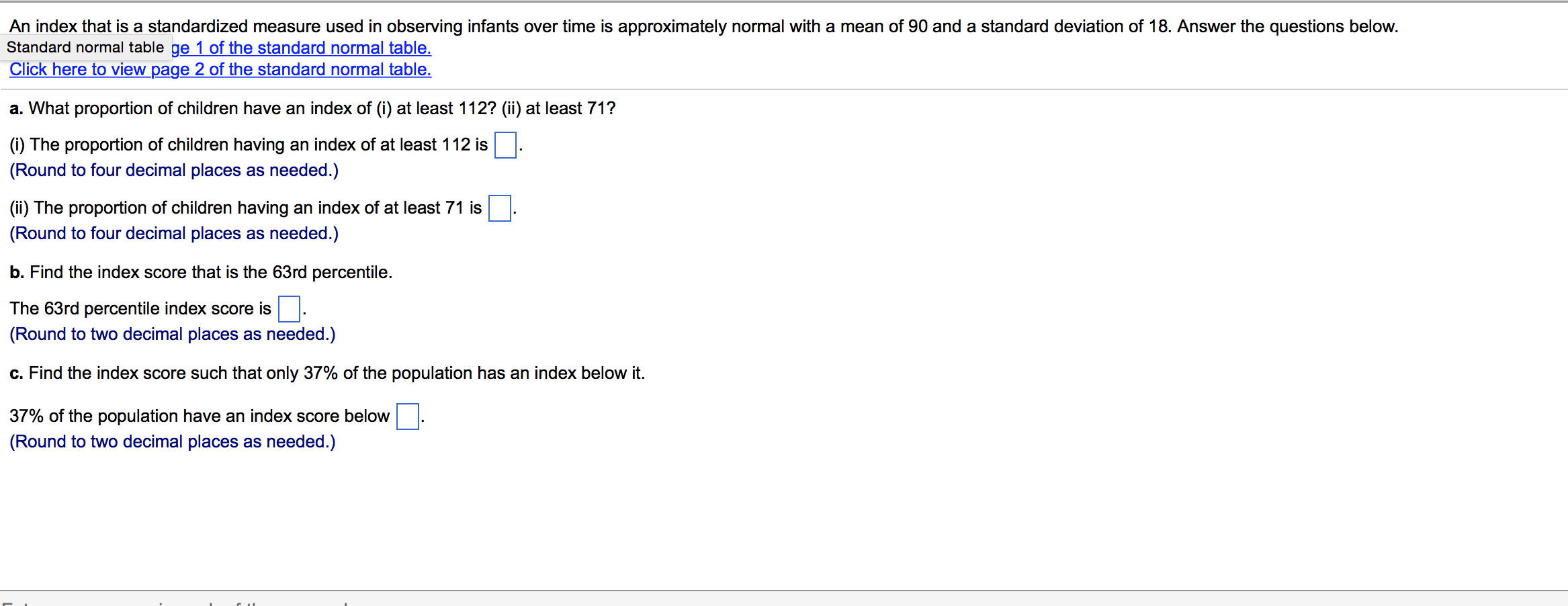The width and height of the screenshot is (1568, 606).
Task: Click the four decimal places hint under part (ii)
Action: click(x=174, y=234)
